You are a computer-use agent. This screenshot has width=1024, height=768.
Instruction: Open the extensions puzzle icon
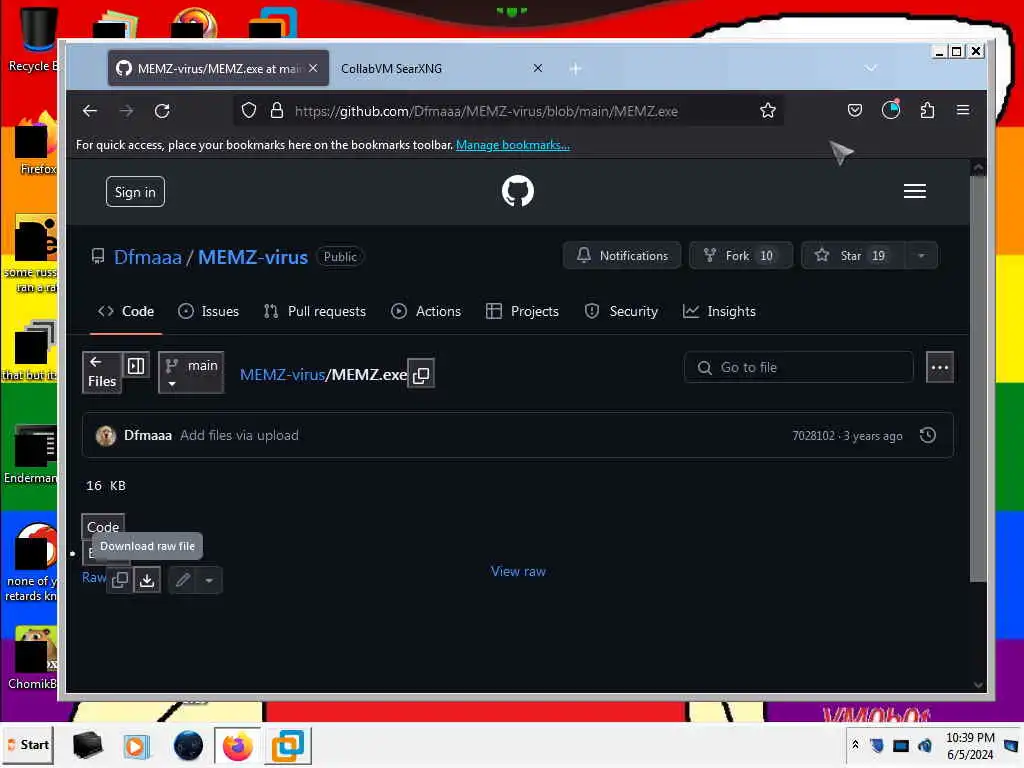pyautogui.click(x=927, y=110)
